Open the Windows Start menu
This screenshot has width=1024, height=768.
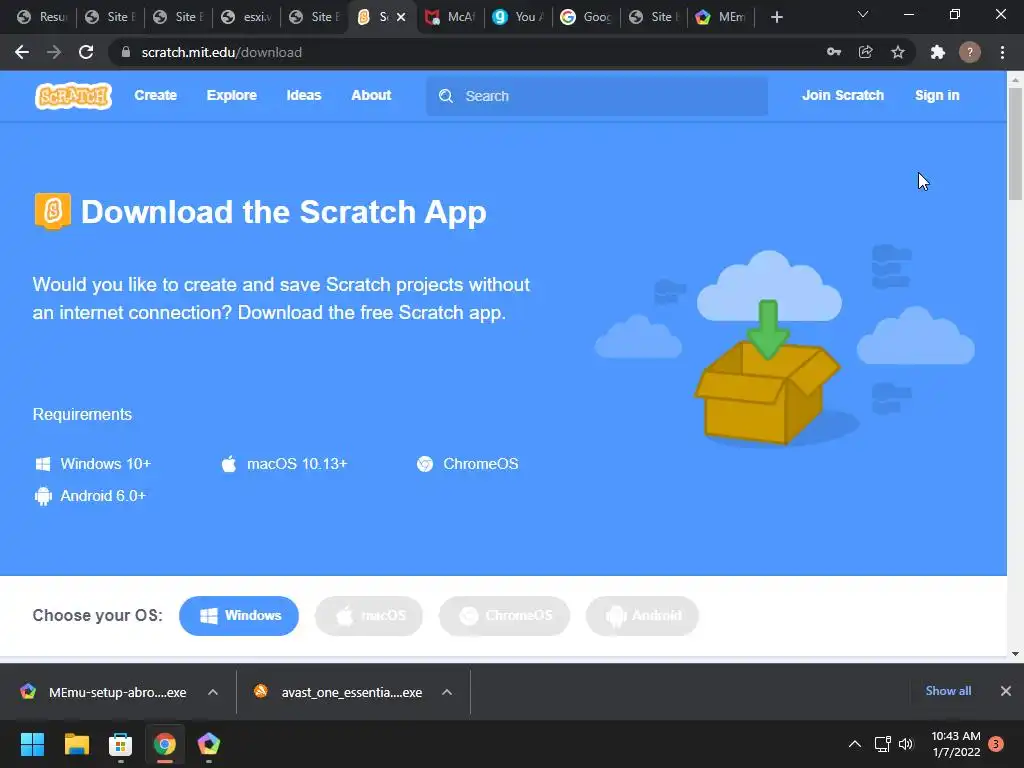pyautogui.click(x=32, y=744)
